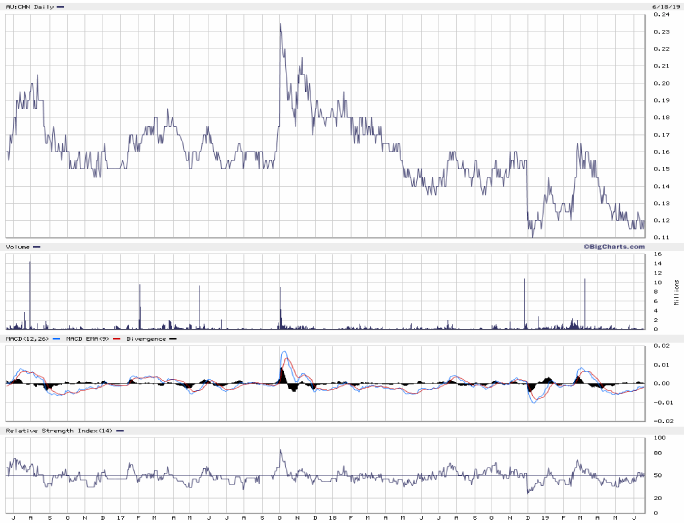Select the MACD EMA(9) legend label
The width and height of the screenshot is (684, 523).
coord(86,339)
